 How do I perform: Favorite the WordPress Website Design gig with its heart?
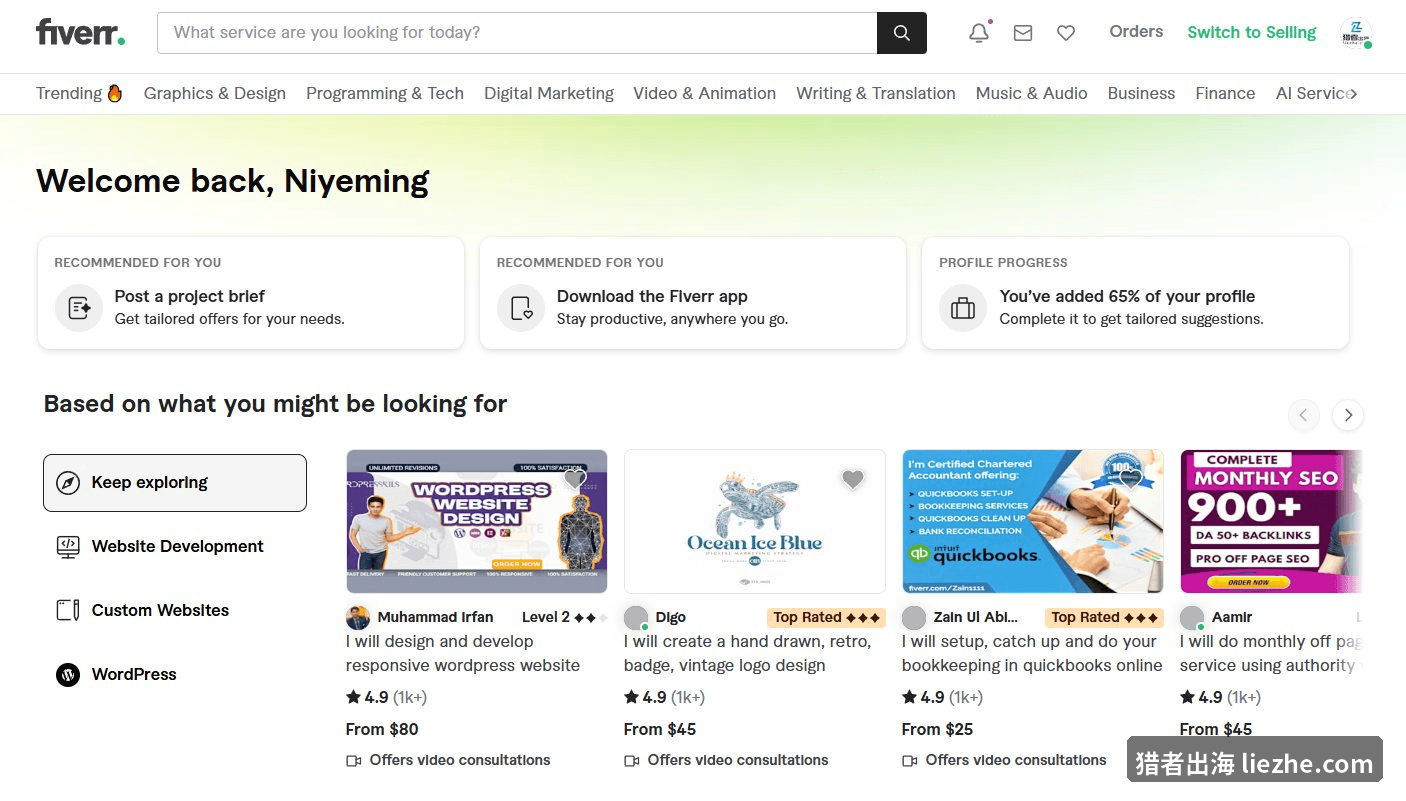[574, 480]
